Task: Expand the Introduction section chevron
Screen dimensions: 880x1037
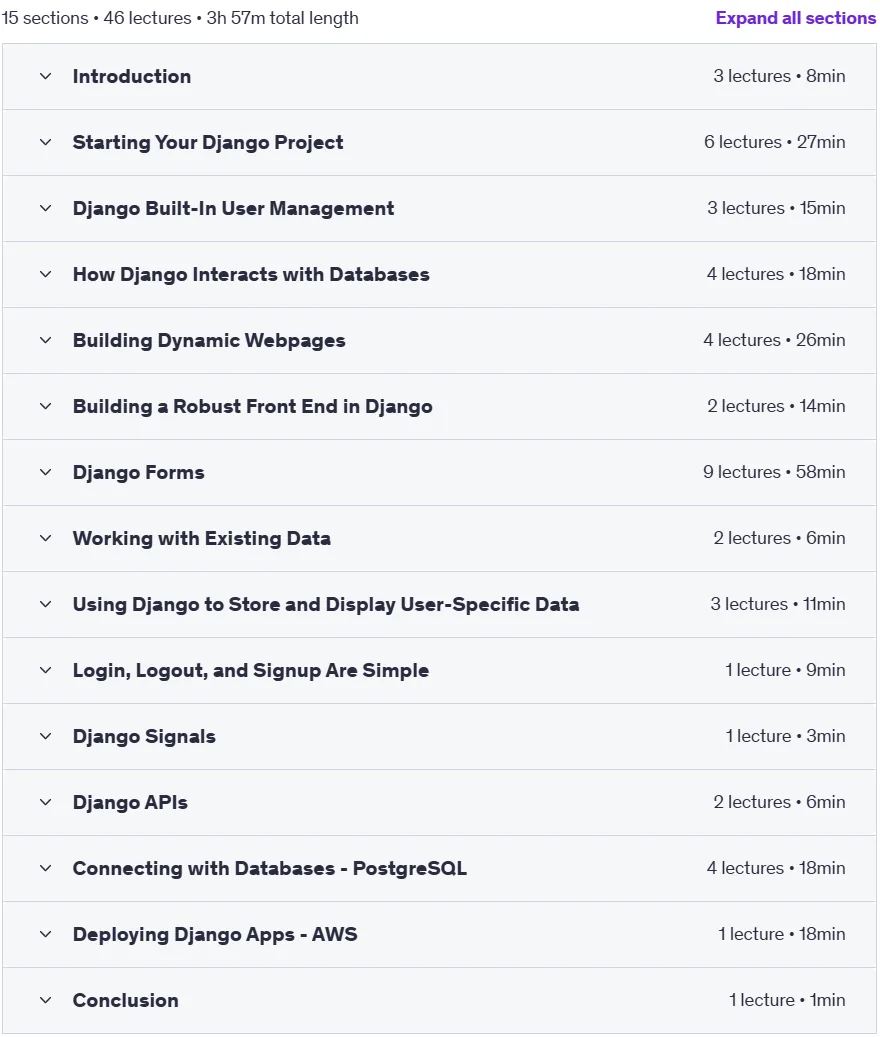Action: [46, 76]
